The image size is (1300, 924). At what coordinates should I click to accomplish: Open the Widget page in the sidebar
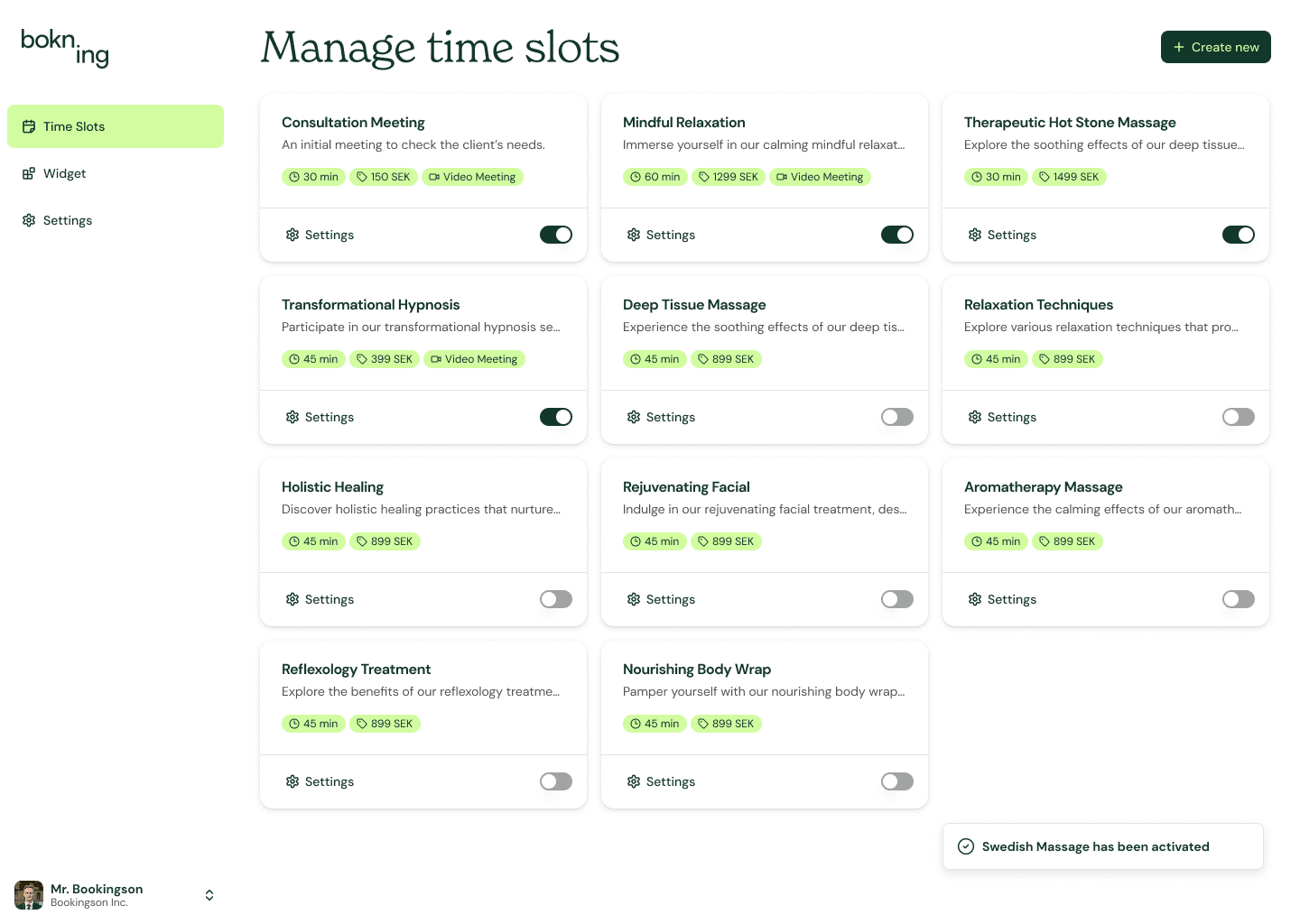(65, 174)
